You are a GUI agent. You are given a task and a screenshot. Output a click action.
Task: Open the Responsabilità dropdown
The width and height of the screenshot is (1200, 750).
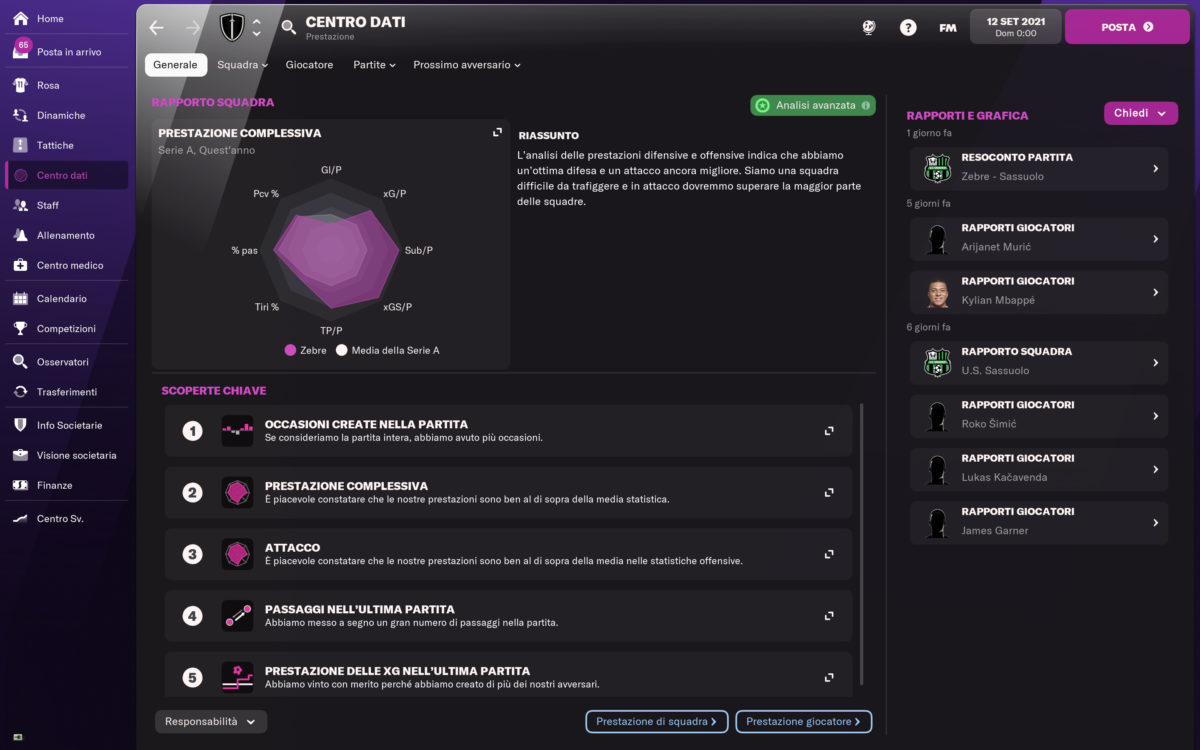pyautogui.click(x=210, y=721)
